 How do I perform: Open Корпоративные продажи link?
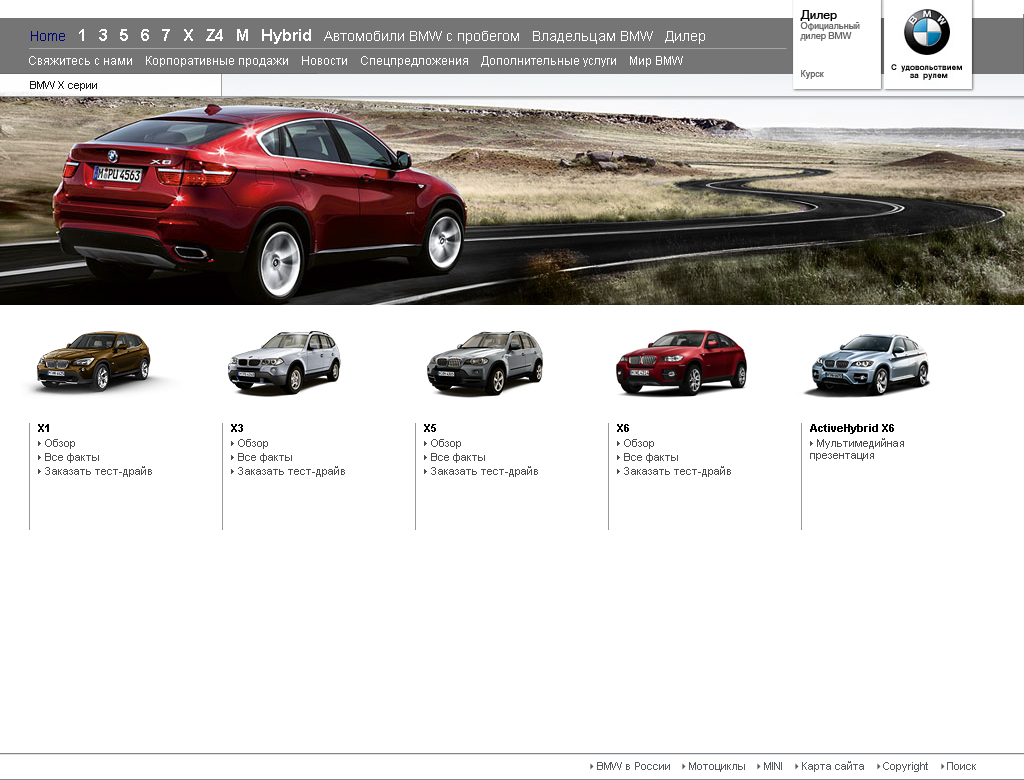(x=217, y=61)
